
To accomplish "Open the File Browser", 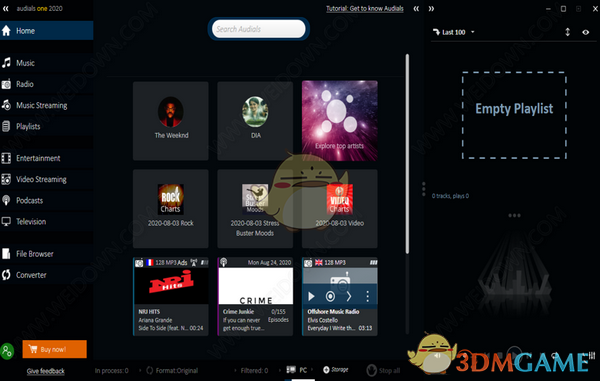I will pos(46,254).
